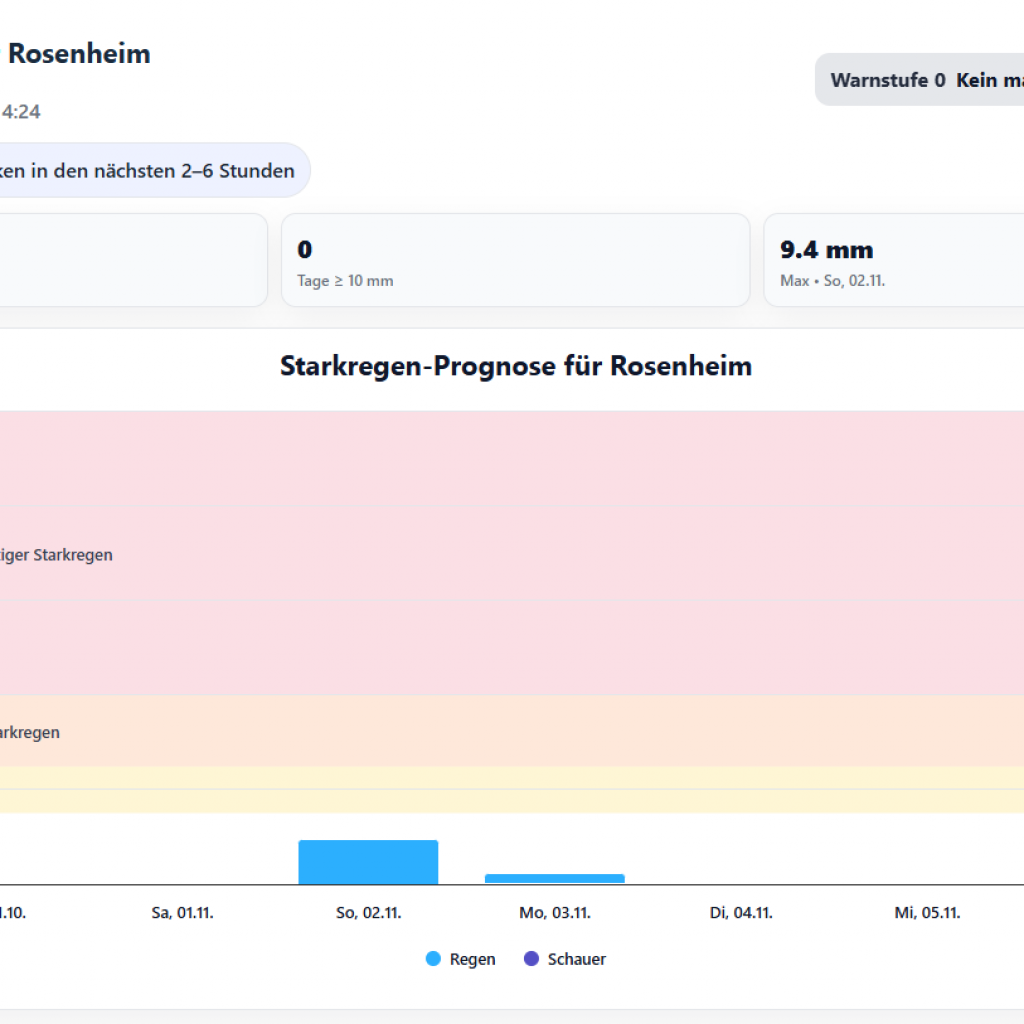Viewport: 1024px width, 1024px height.
Task: Toggle the Regen series in the legend
Action: coord(460,959)
